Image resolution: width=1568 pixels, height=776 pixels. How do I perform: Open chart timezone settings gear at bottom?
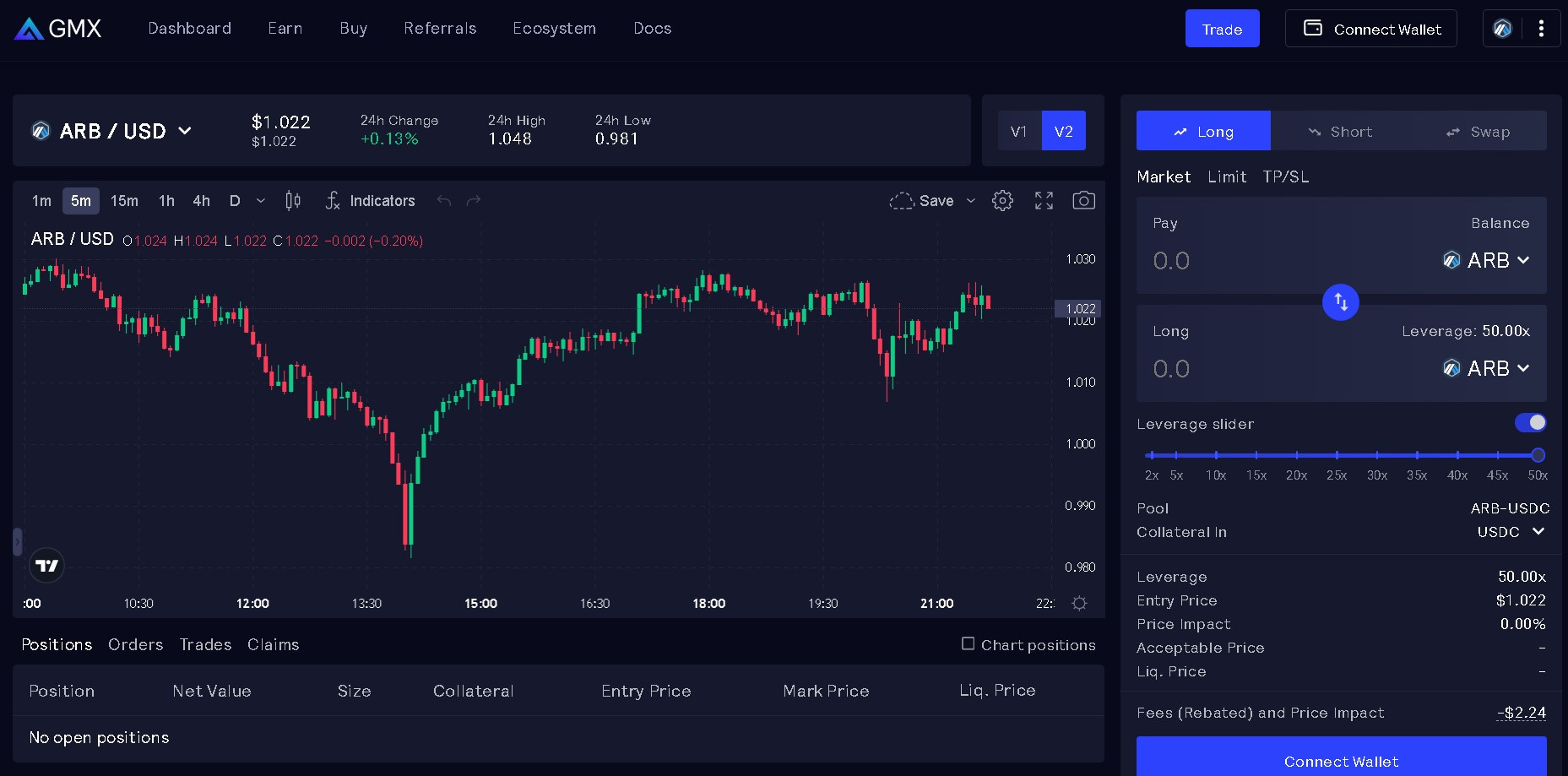[x=1079, y=603]
